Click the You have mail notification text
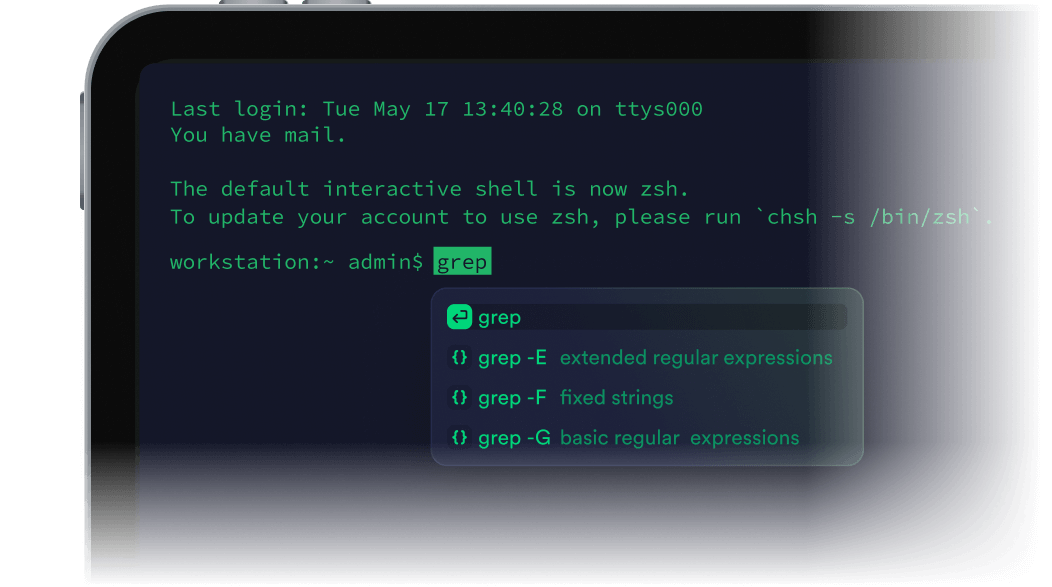Screen dimensions: 1052x587 (258, 134)
